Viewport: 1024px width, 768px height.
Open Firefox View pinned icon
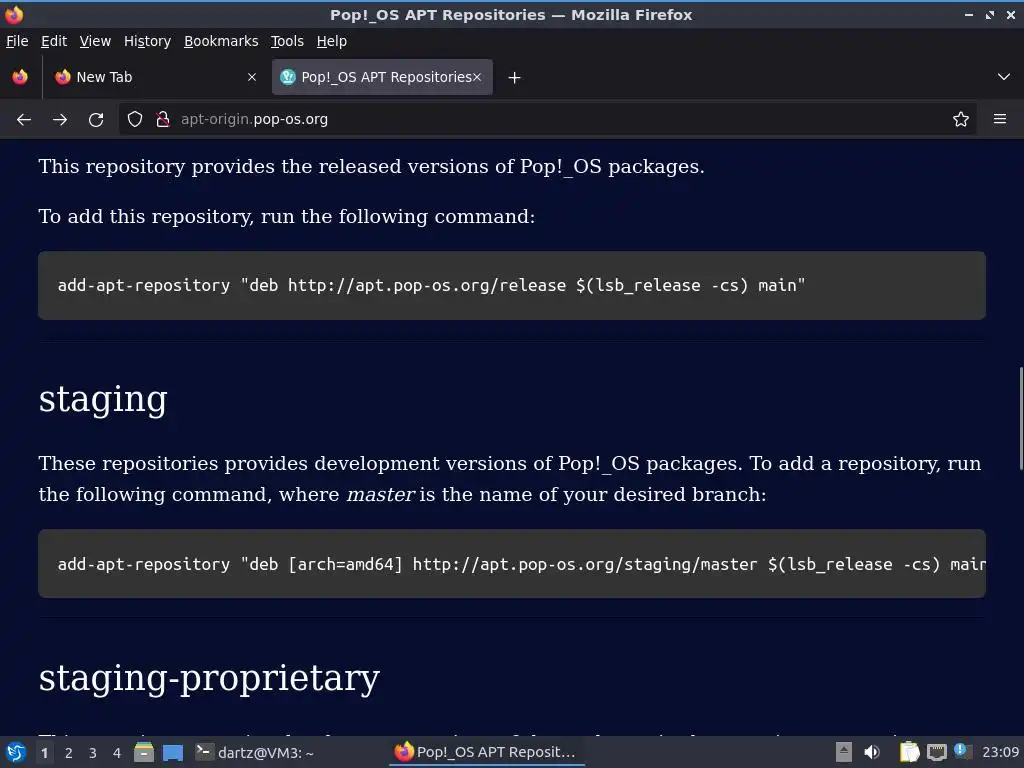[x=20, y=77]
